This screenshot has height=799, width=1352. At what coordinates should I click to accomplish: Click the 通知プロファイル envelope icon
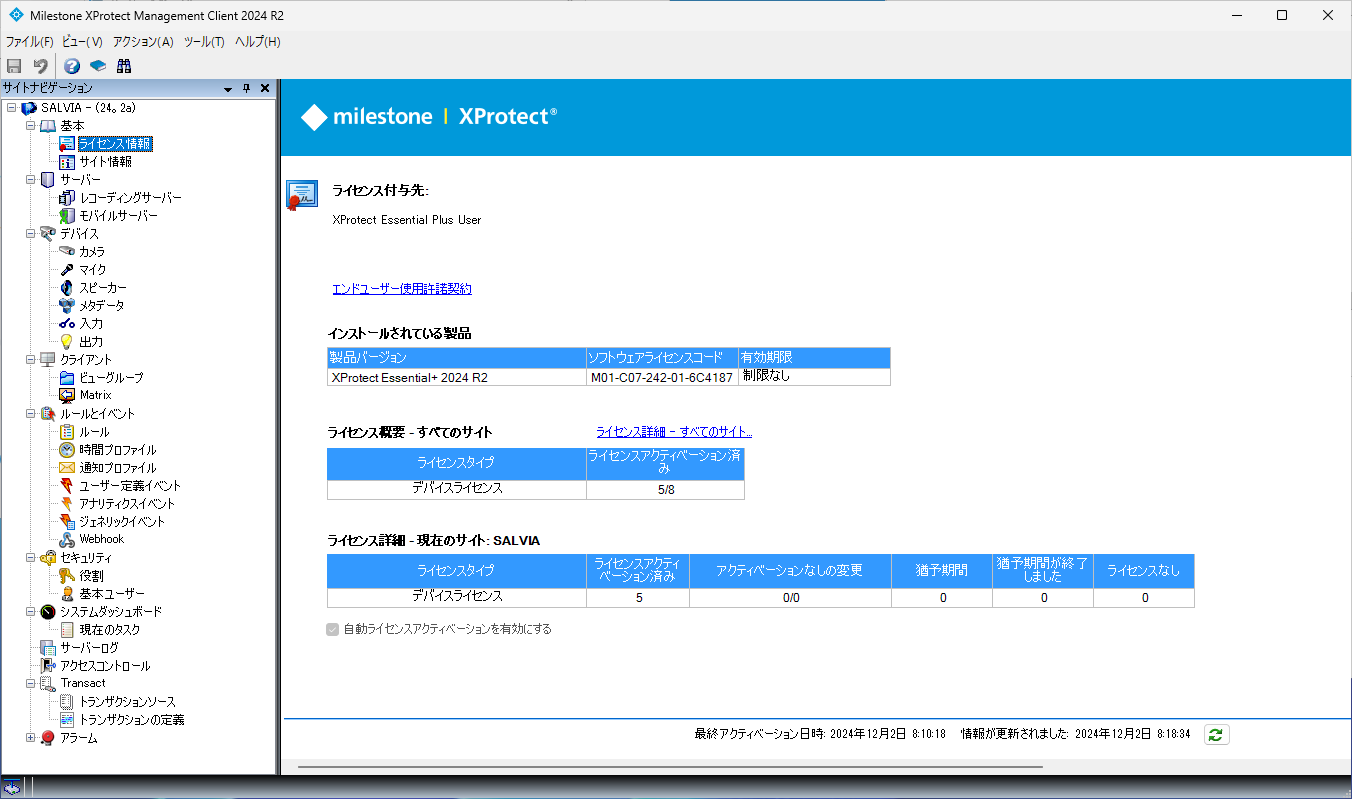(67, 468)
